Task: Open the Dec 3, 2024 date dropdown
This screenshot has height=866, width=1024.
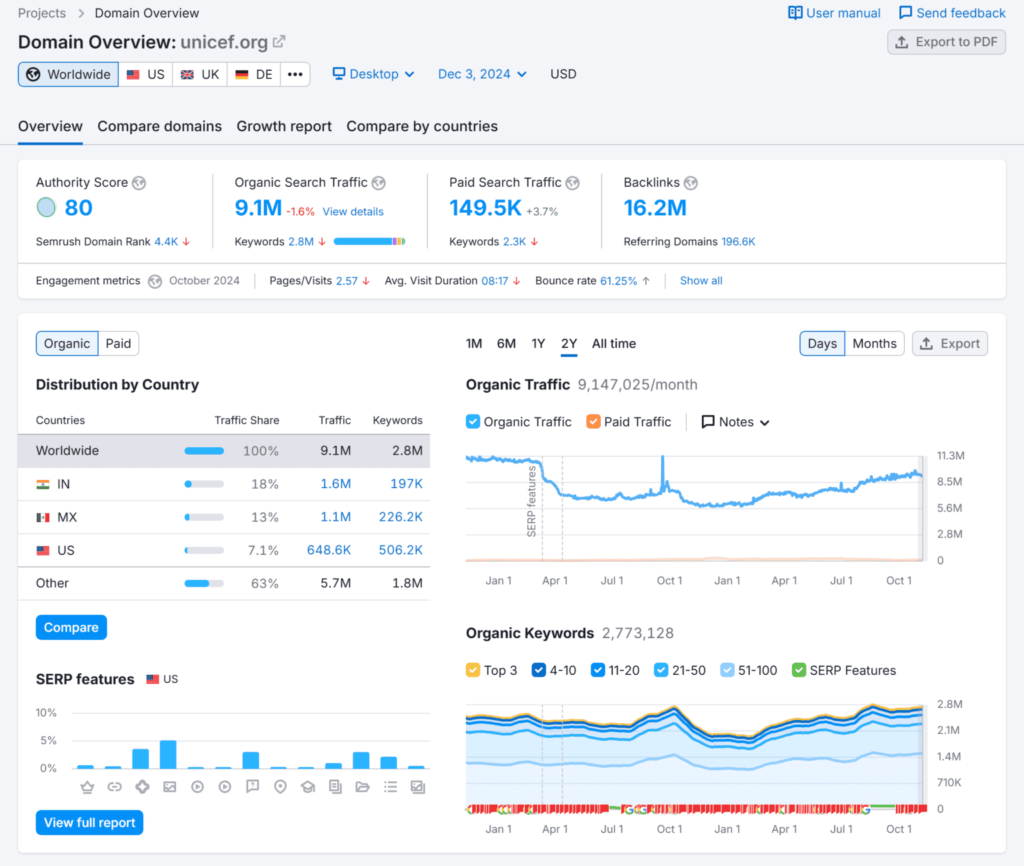Action: coord(482,74)
